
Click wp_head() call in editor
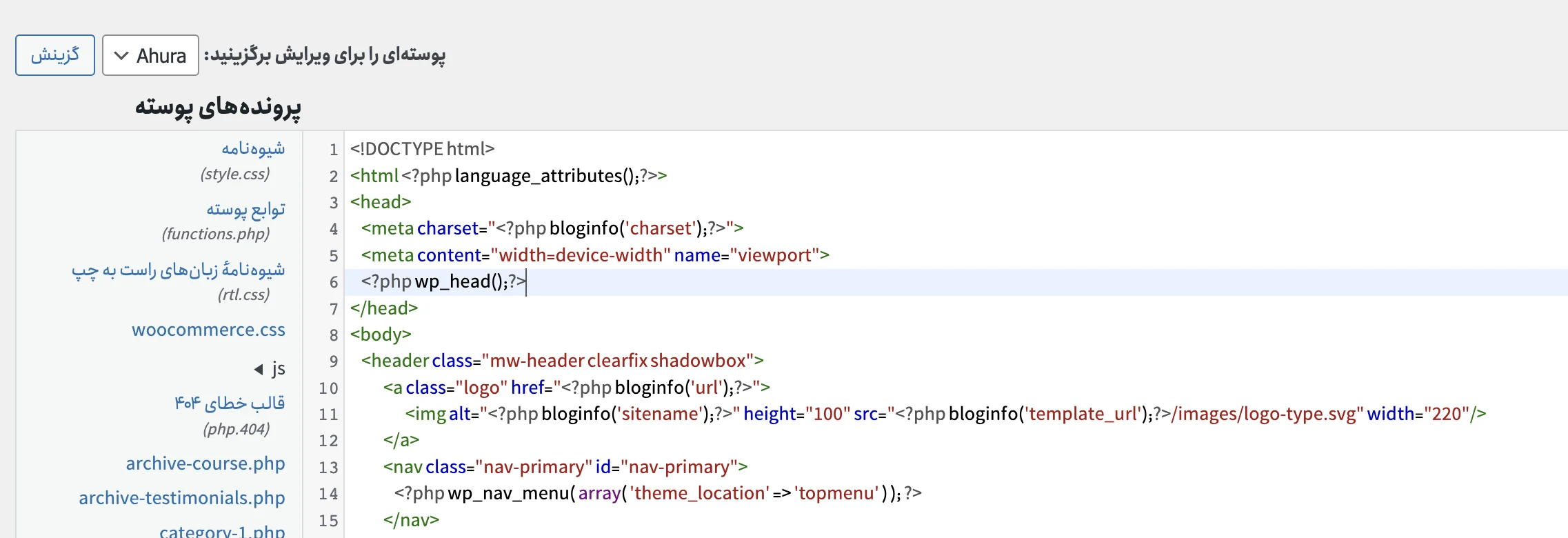click(461, 281)
